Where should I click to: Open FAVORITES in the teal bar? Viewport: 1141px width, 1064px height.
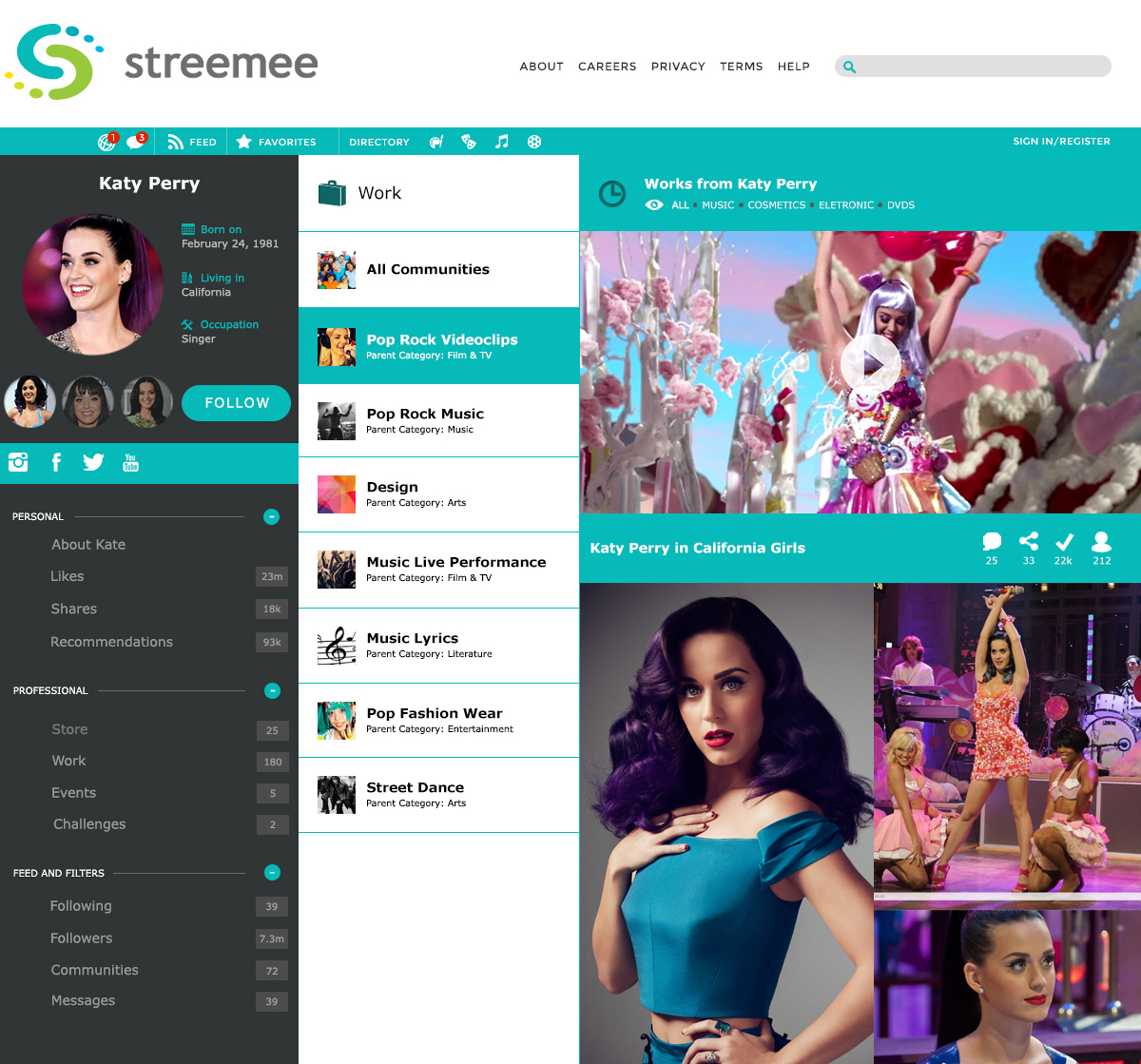point(276,142)
